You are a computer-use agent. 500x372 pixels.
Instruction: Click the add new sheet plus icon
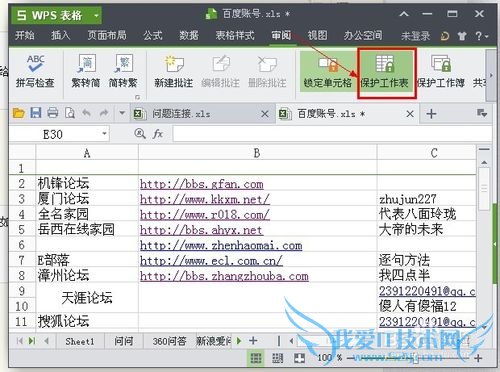pyautogui.click(x=253, y=341)
